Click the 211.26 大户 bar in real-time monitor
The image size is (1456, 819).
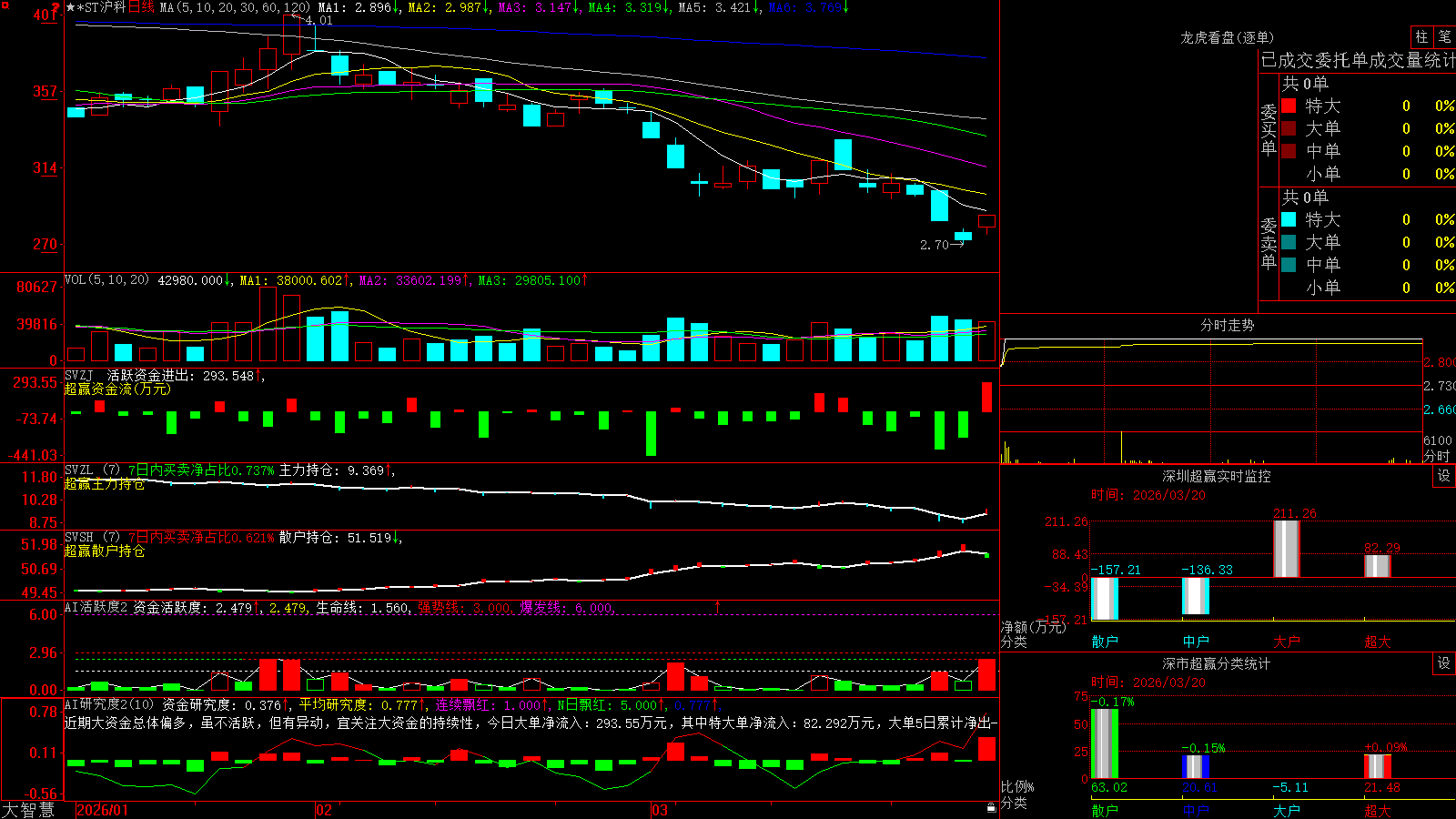[x=1286, y=548]
